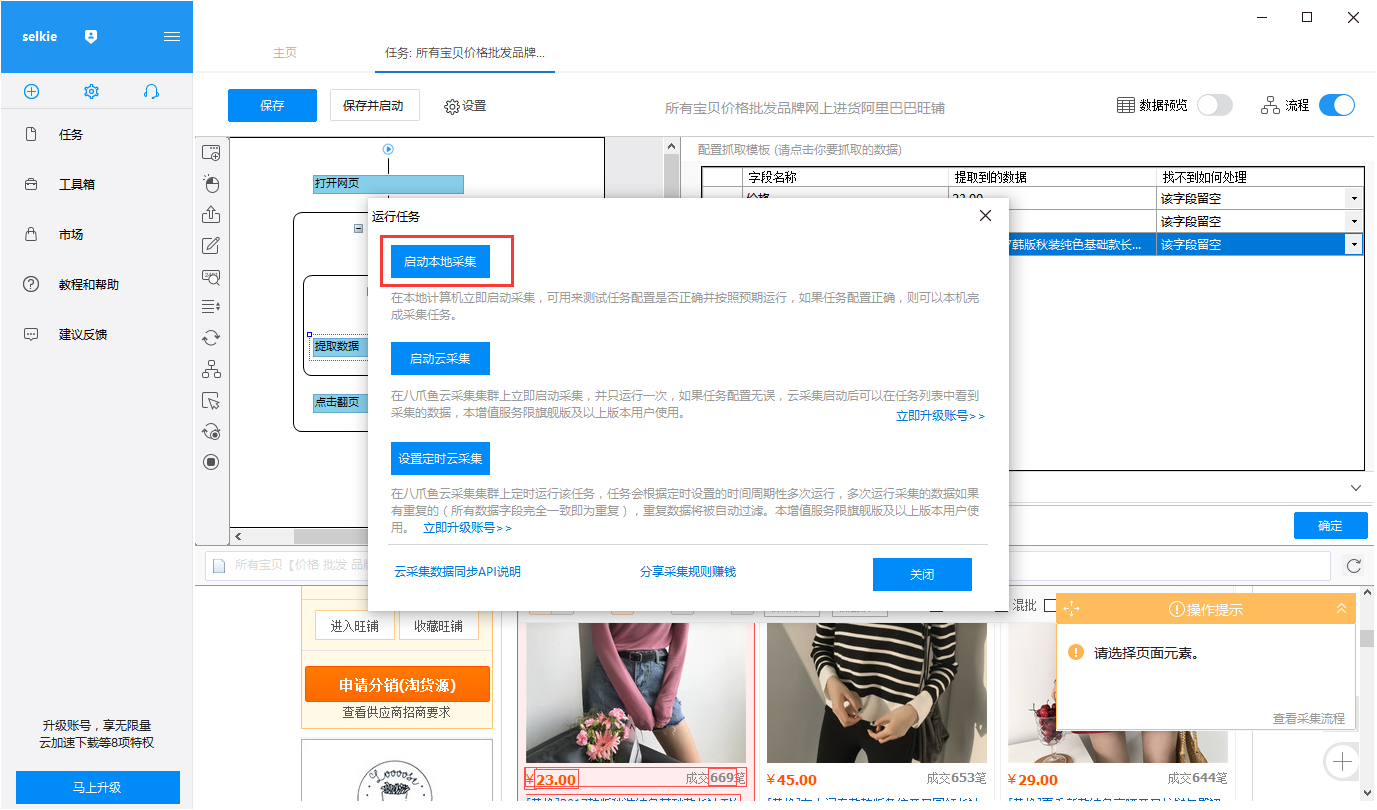This screenshot has height=810, width=1377.
Task: Select the stop-flow circle tool icon
Action: click(x=211, y=462)
